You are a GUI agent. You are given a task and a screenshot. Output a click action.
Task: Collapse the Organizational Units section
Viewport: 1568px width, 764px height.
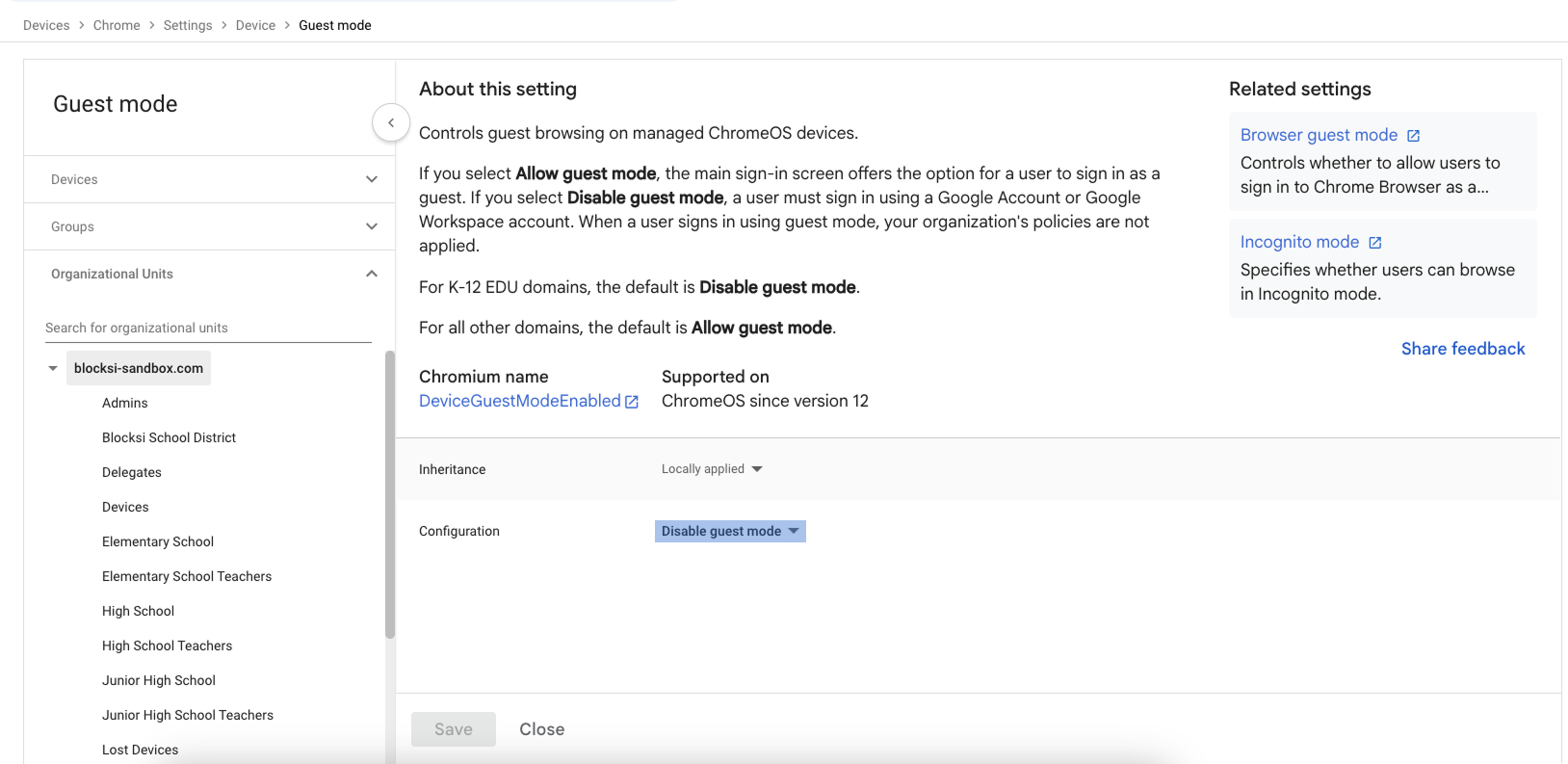coord(372,274)
